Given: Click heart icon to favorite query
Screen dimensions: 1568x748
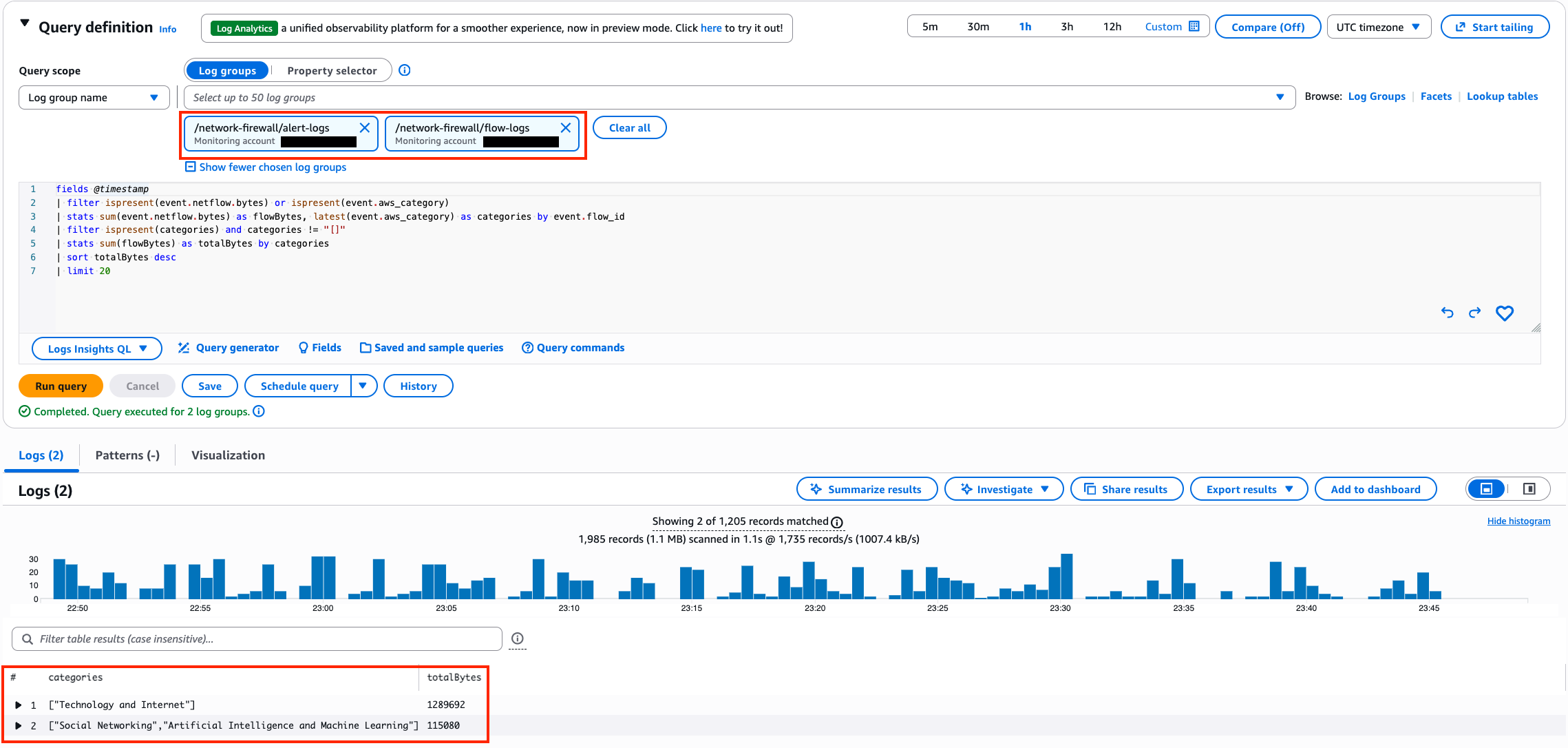Looking at the screenshot, I should [1505, 313].
